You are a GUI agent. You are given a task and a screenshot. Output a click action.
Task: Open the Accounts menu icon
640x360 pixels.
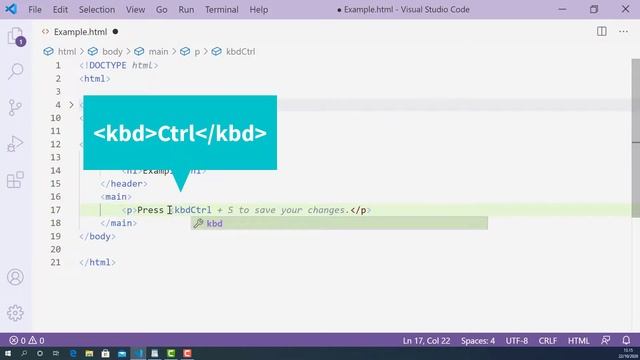(x=15, y=277)
